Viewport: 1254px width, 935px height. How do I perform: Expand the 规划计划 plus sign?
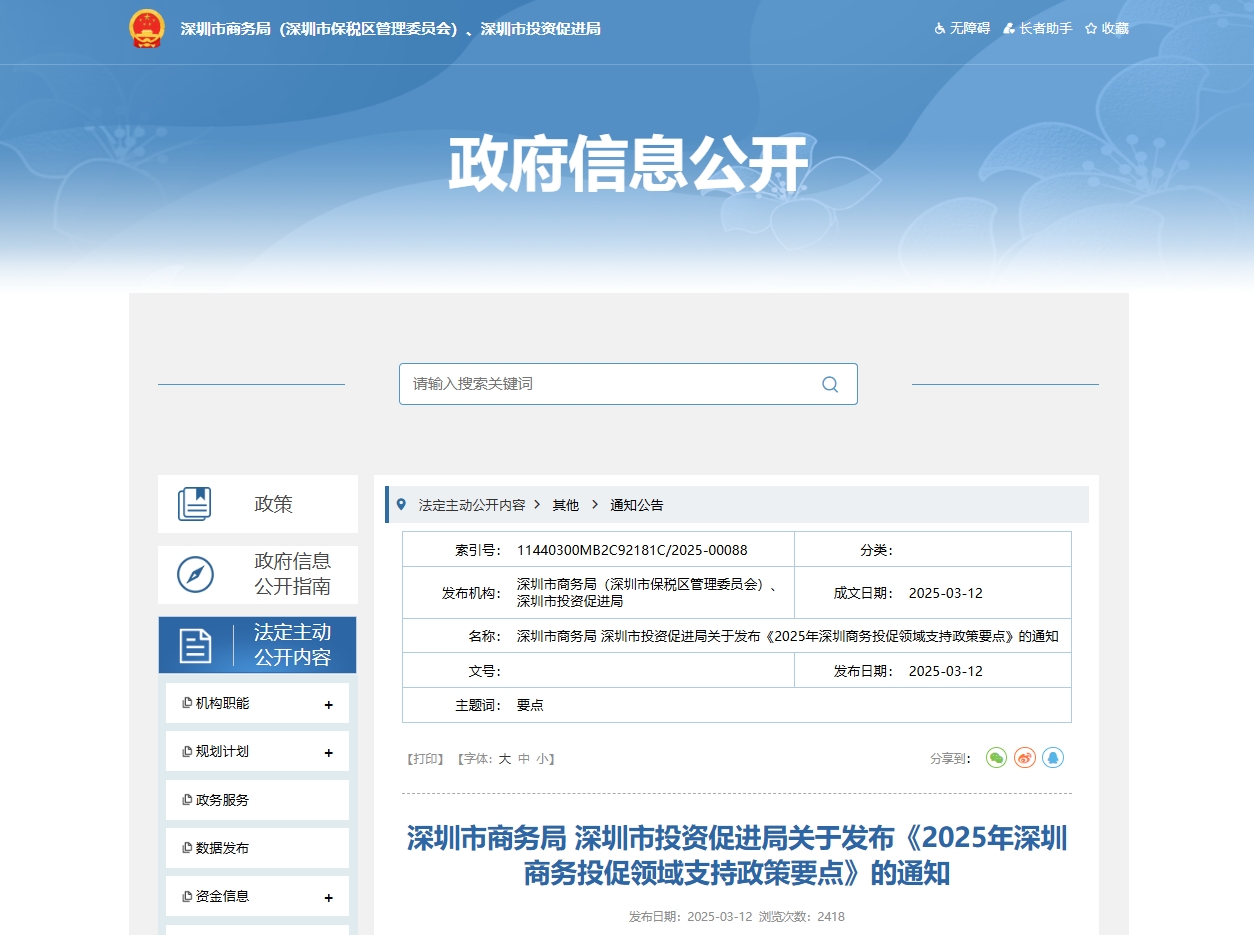(x=328, y=753)
